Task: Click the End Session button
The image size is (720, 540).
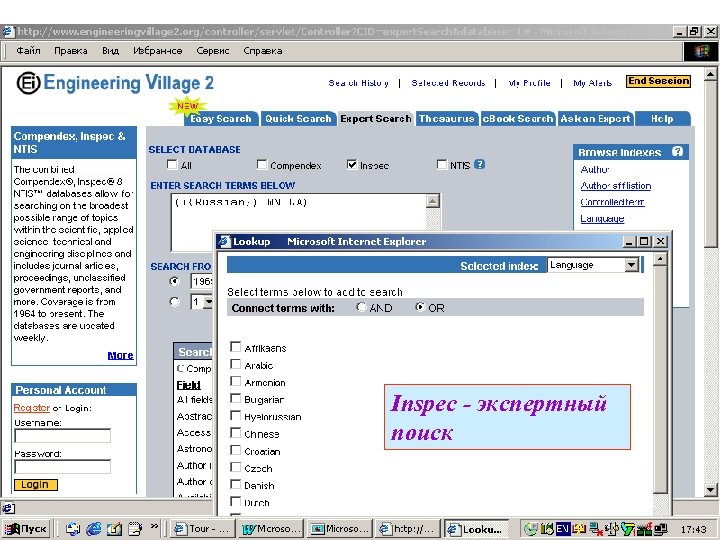Action: click(658, 81)
